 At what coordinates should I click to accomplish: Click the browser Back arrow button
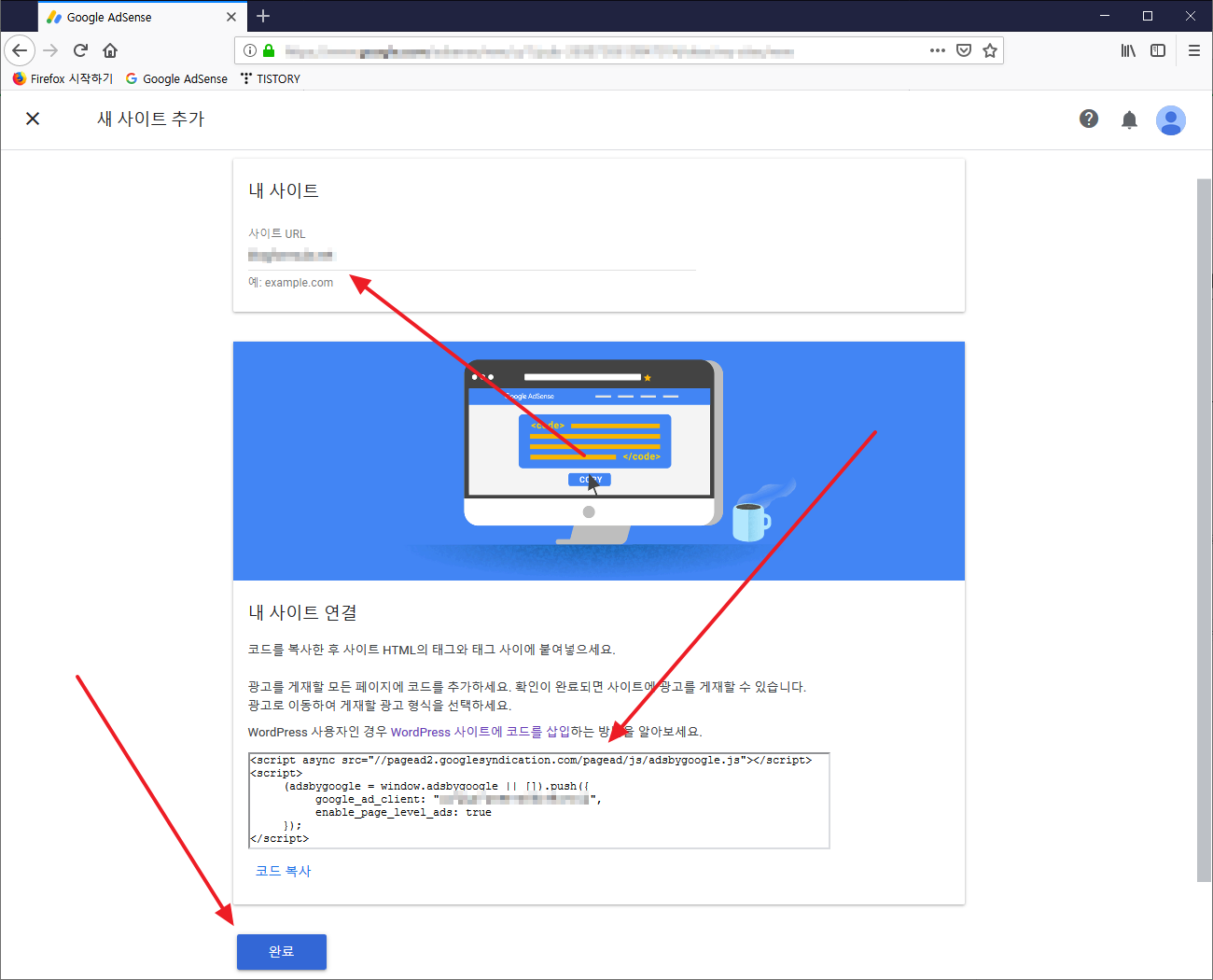[x=20, y=50]
